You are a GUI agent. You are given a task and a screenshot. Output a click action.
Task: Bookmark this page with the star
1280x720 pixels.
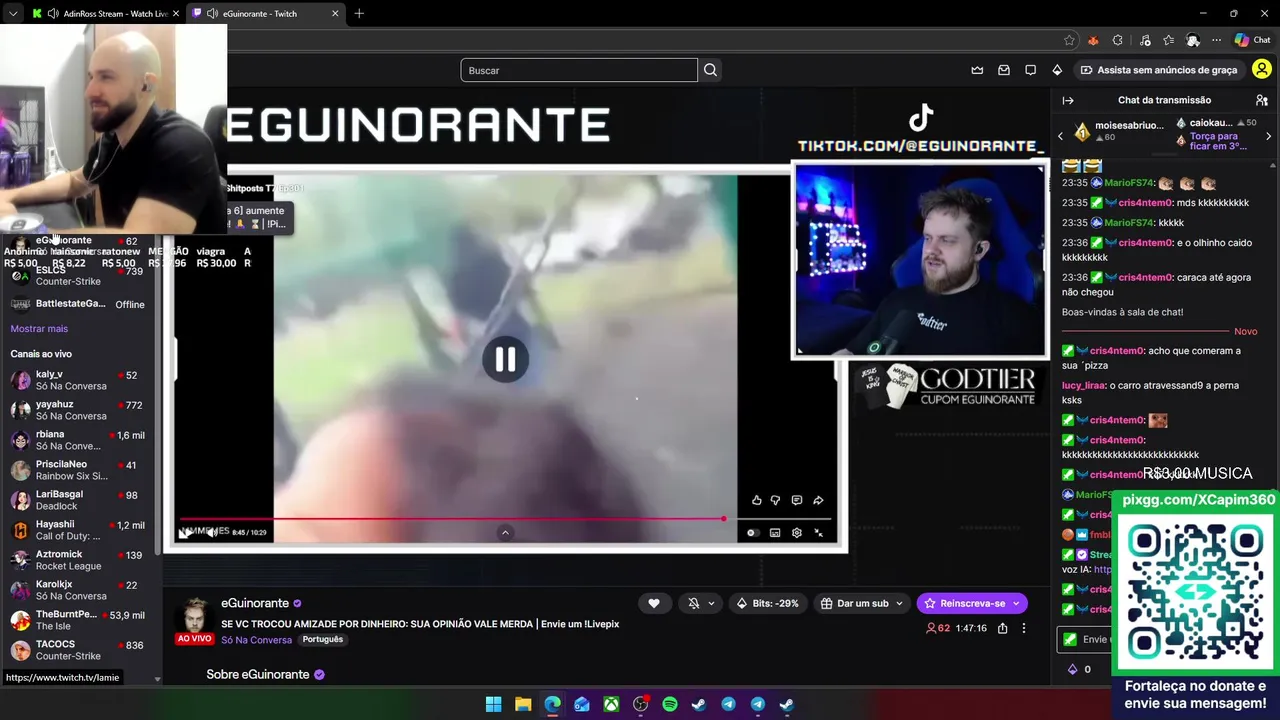tap(1069, 40)
